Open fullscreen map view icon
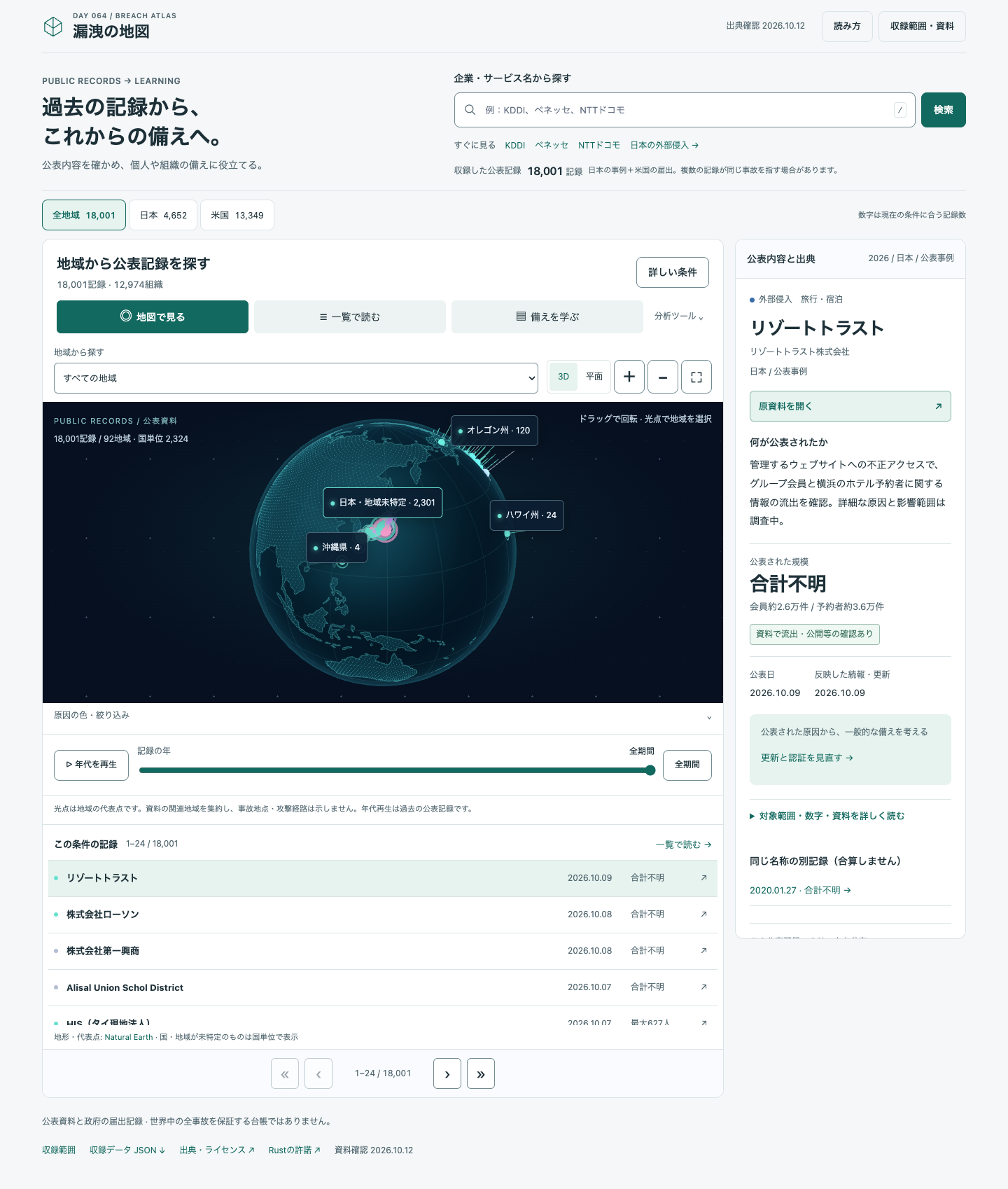 point(696,377)
